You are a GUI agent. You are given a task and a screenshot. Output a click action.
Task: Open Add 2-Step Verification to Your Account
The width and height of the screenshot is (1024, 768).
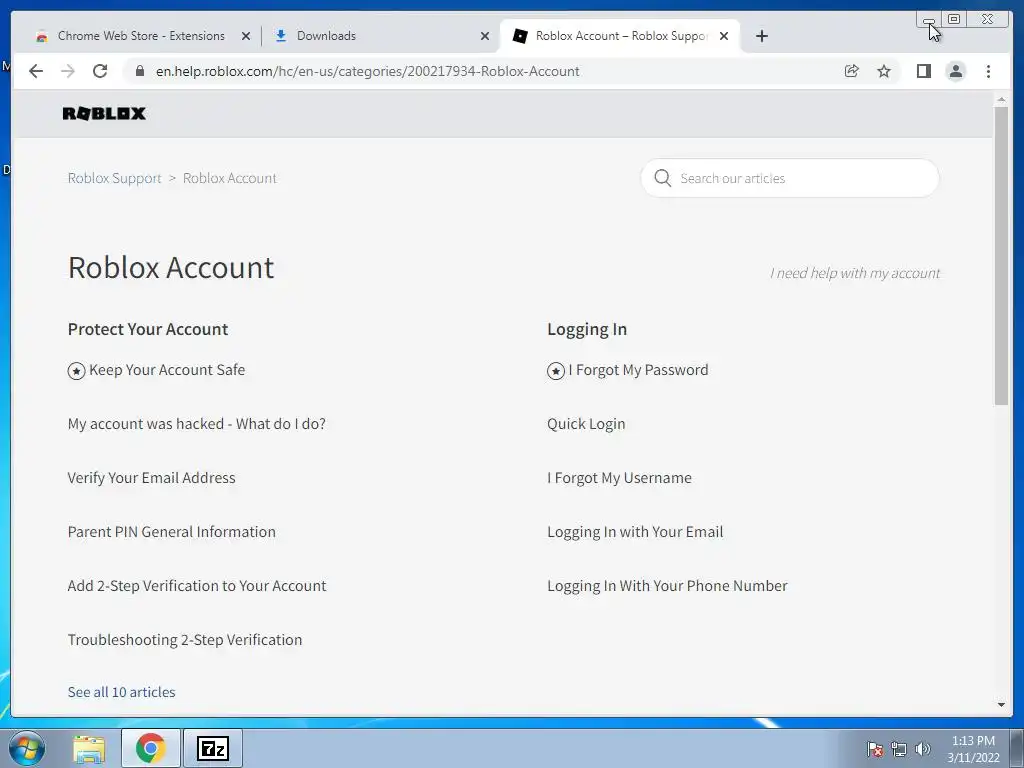tap(197, 586)
